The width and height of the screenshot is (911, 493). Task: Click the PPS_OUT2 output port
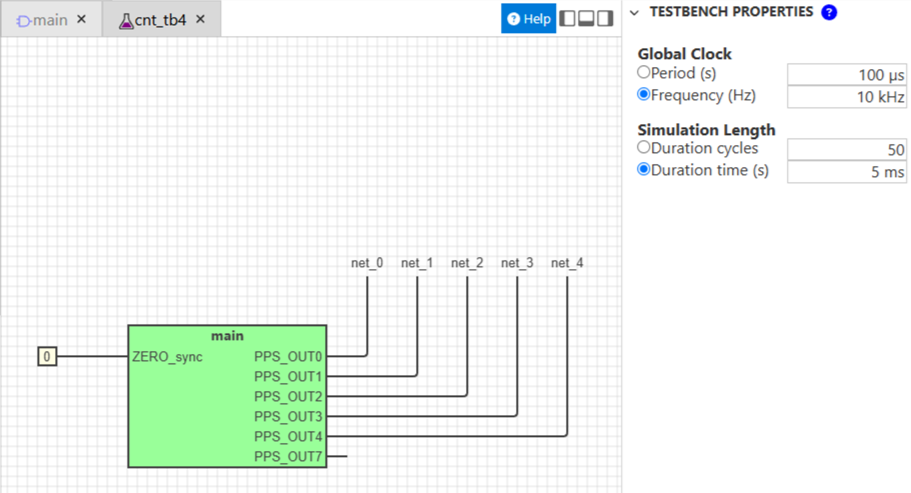pos(288,397)
